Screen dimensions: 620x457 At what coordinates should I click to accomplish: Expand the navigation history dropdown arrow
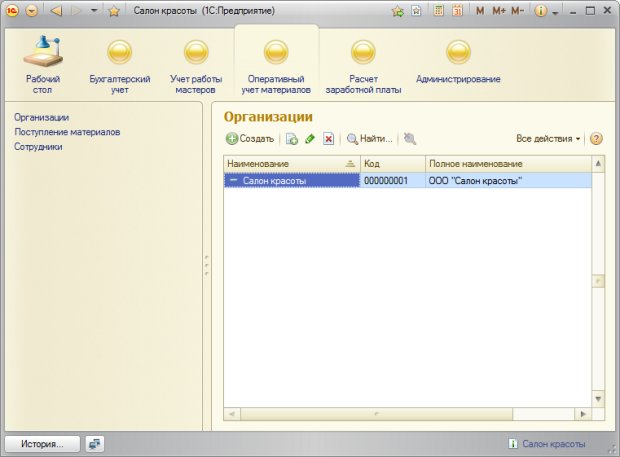(94, 11)
